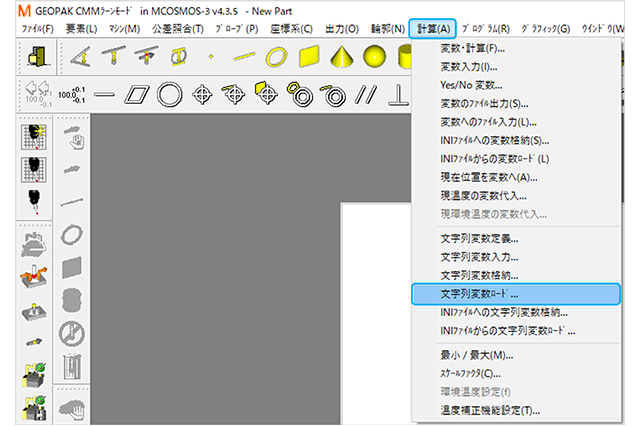Click the perpendicularity tolerance icon
Image resolution: width=640 pixels, height=426 pixels.
399,95
